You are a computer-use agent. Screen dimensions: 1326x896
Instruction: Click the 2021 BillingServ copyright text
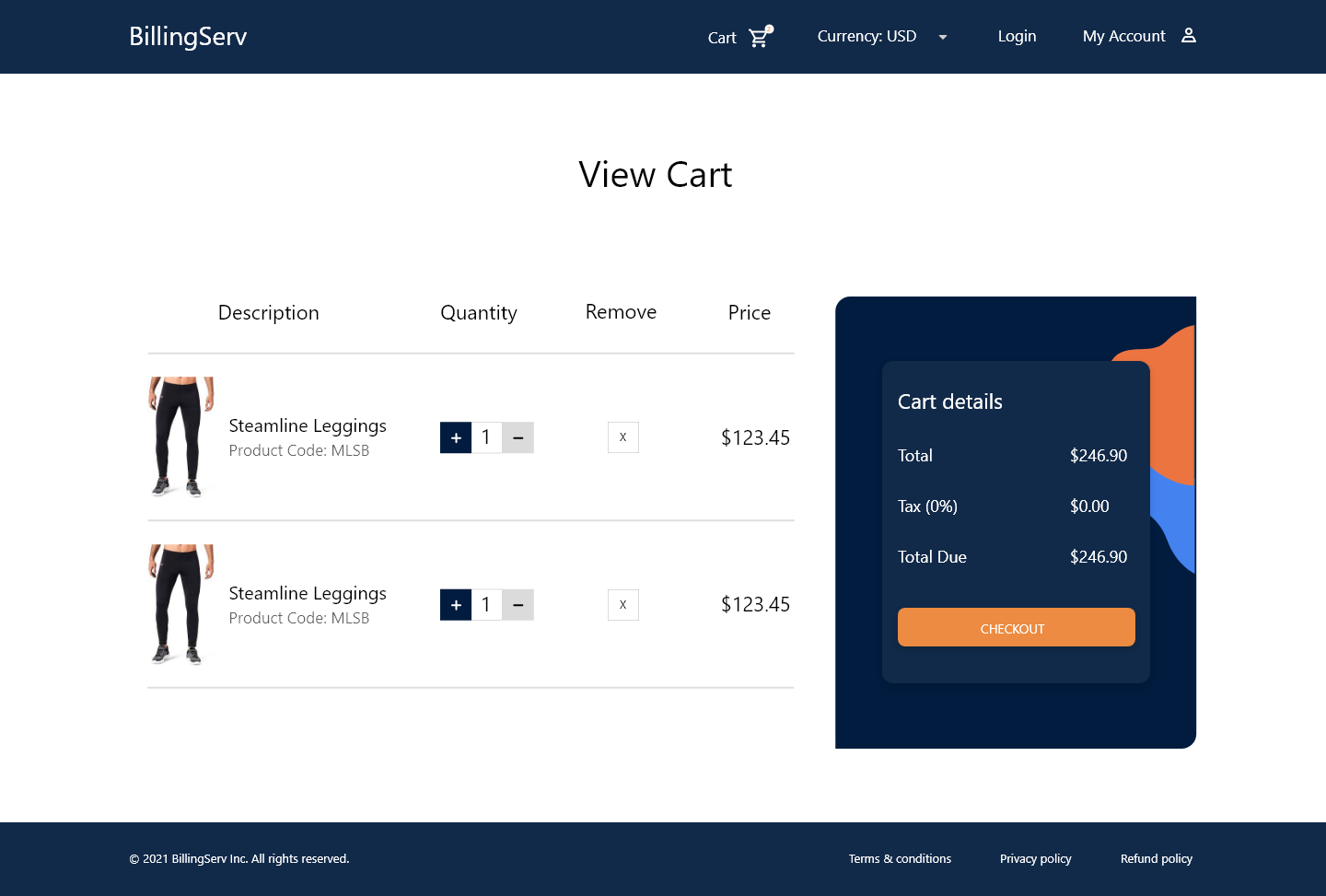coord(239,858)
